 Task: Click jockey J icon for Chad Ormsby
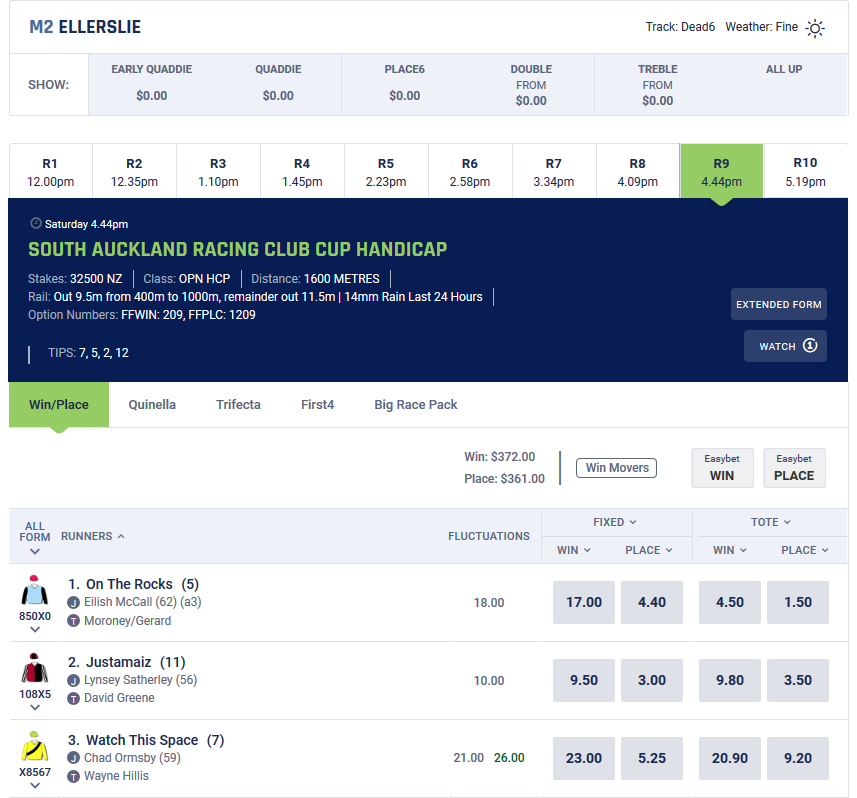73,758
